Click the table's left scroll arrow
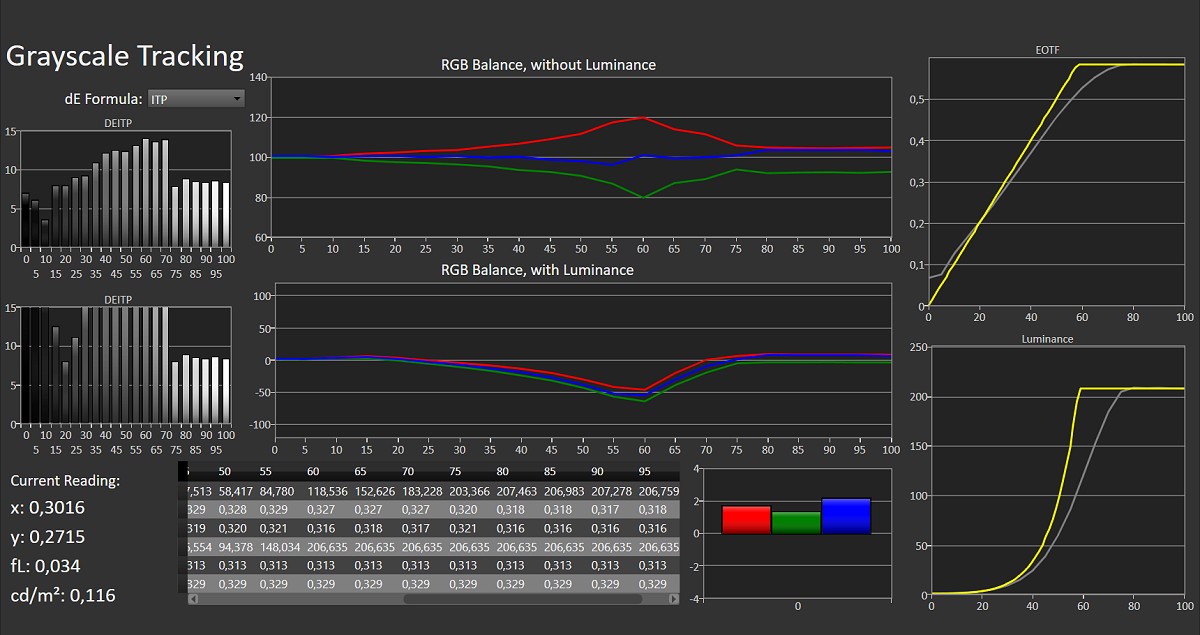Viewport: 1200px width, 635px height. 192,599
